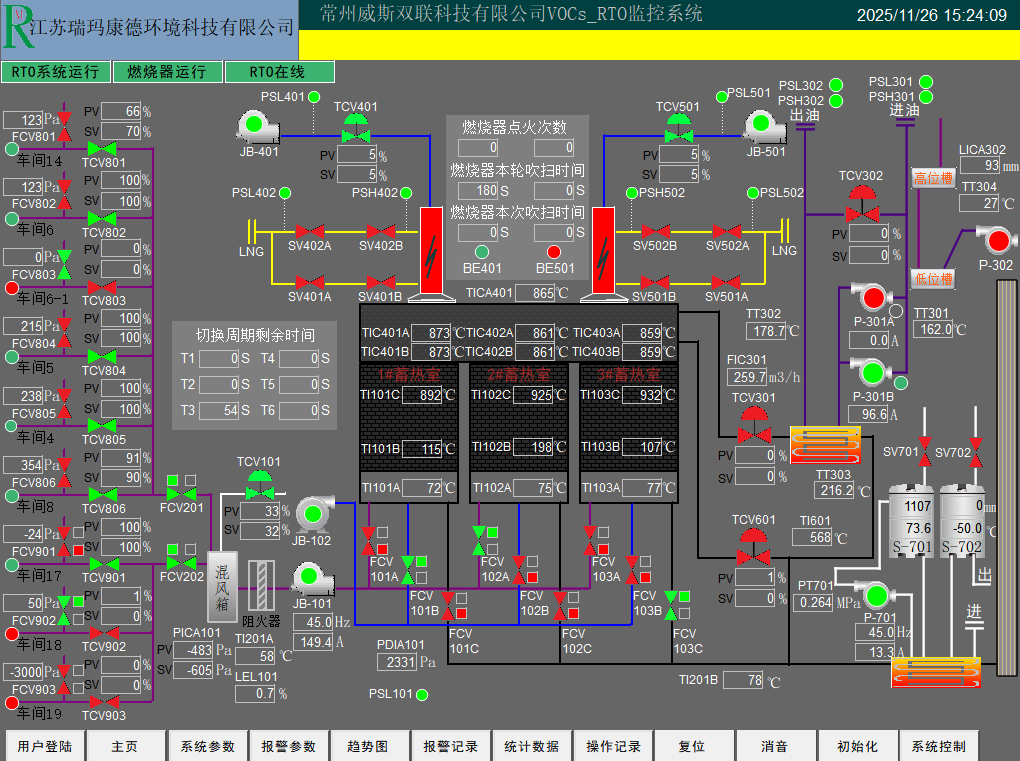
Task: Click the JB-102 fan icon
Action: (313, 514)
